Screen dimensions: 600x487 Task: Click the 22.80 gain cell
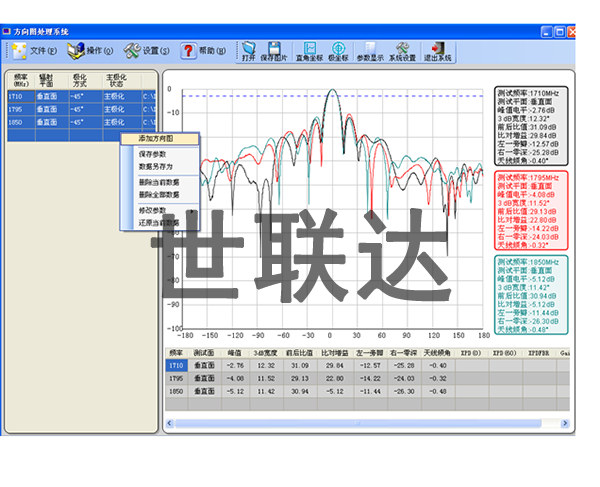point(335,378)
